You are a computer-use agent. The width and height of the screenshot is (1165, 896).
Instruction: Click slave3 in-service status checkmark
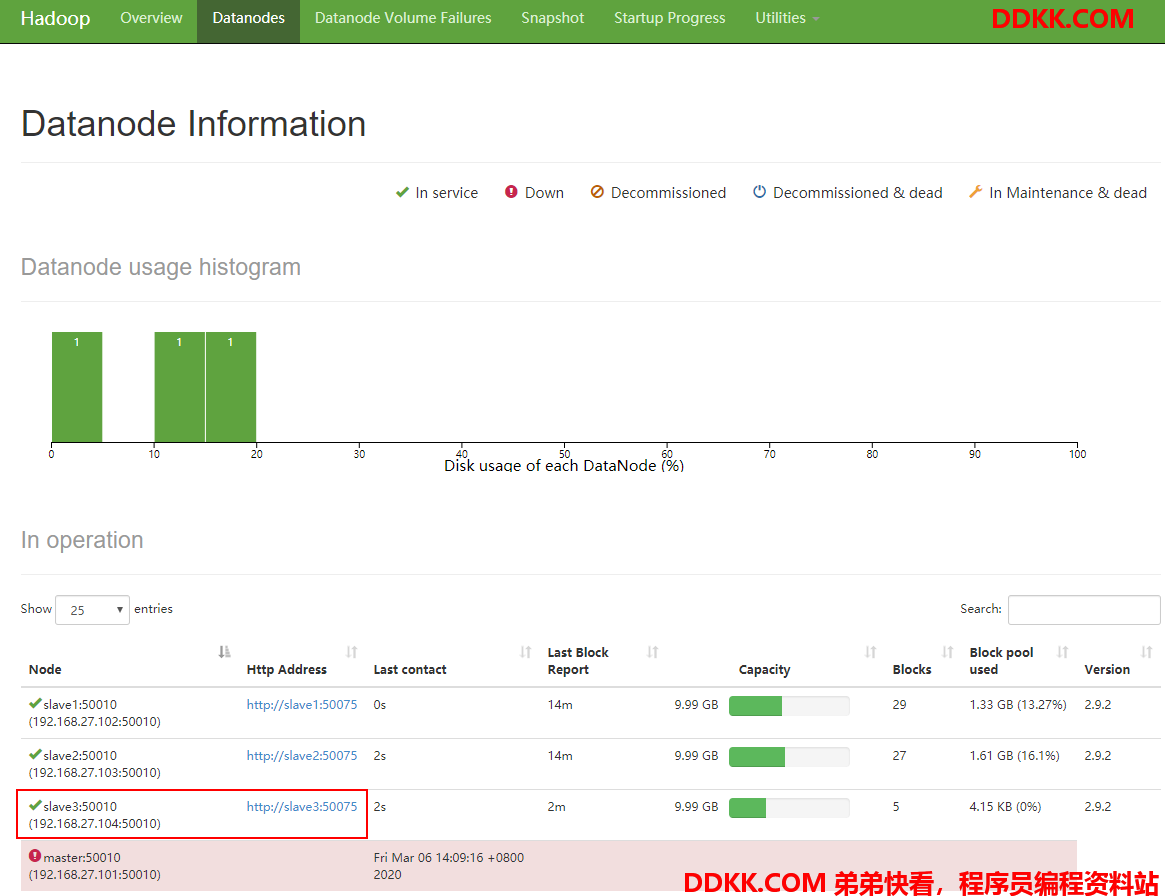click(35, 805)
